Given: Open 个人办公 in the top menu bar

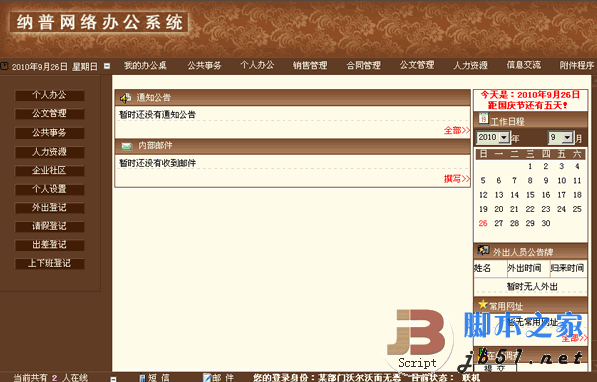Looking at the screenshot, I should 257,65.
